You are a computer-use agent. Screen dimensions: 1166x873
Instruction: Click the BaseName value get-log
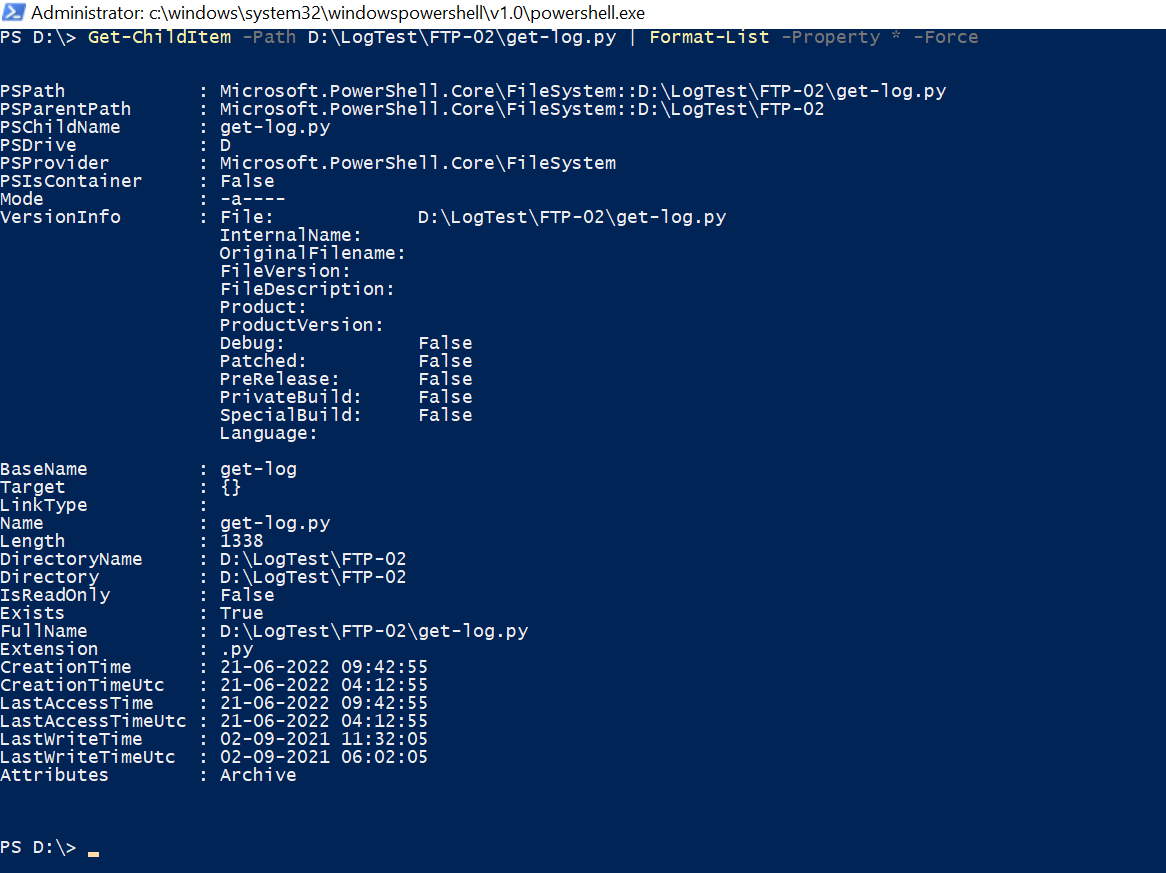click(258, 469)
